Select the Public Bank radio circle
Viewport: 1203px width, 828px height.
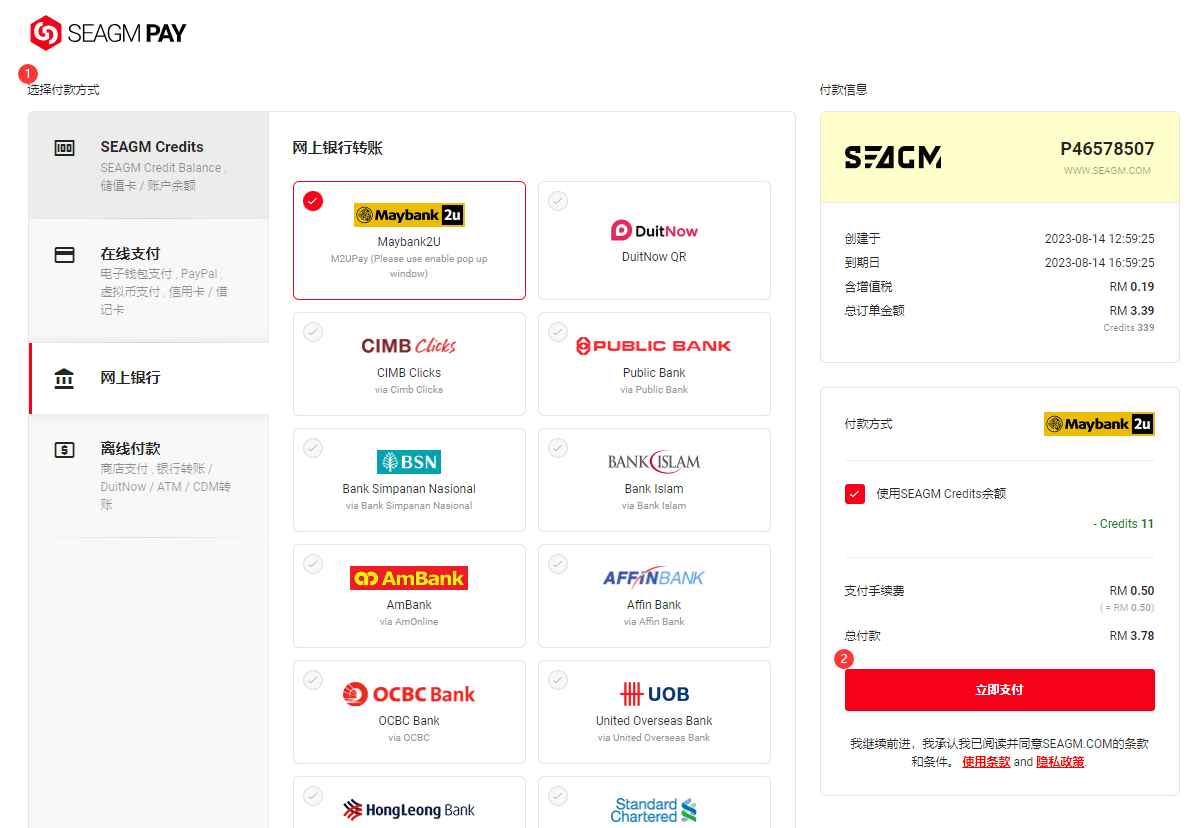pos(558,332)
